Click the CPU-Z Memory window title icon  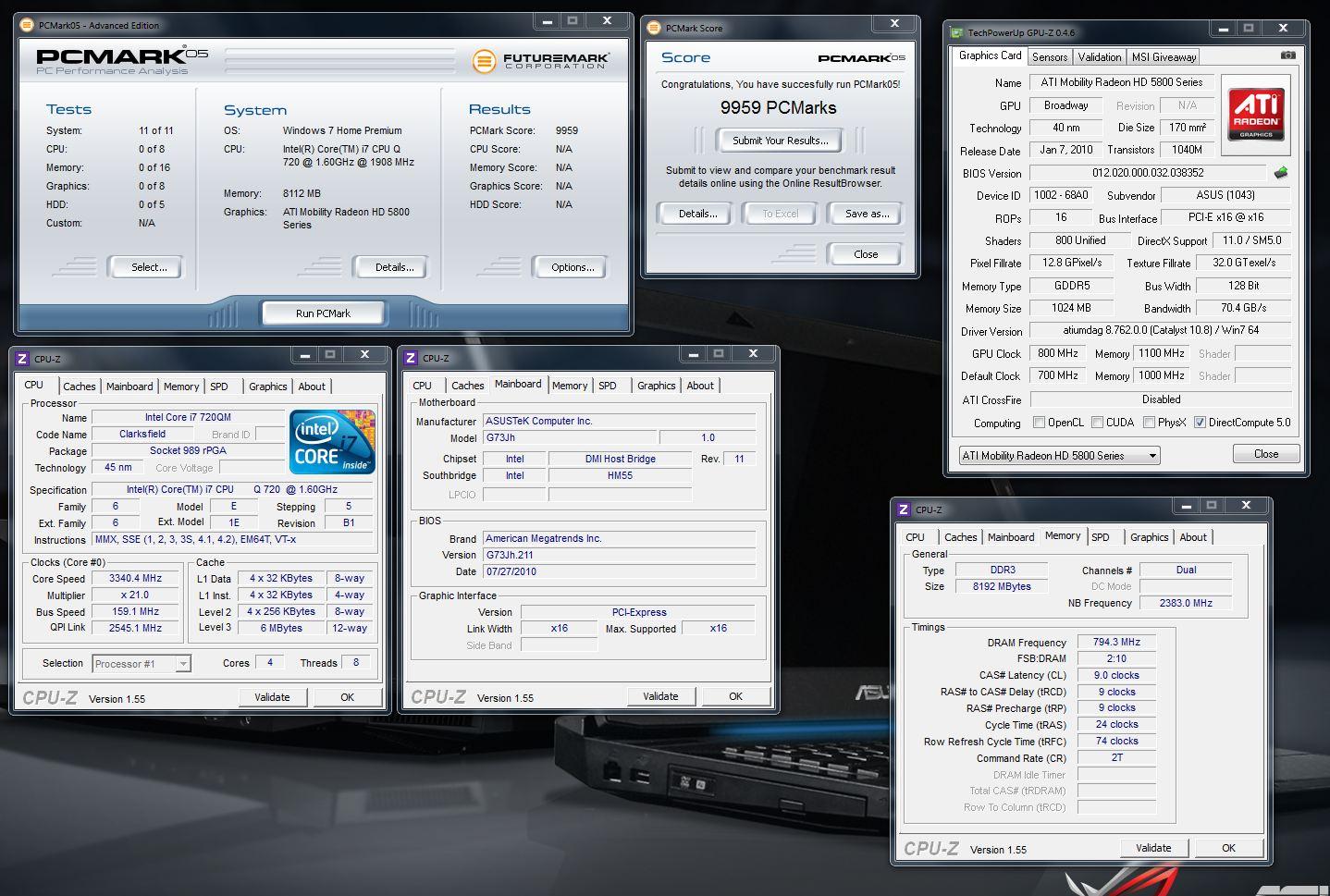click(x=904, y=509)
